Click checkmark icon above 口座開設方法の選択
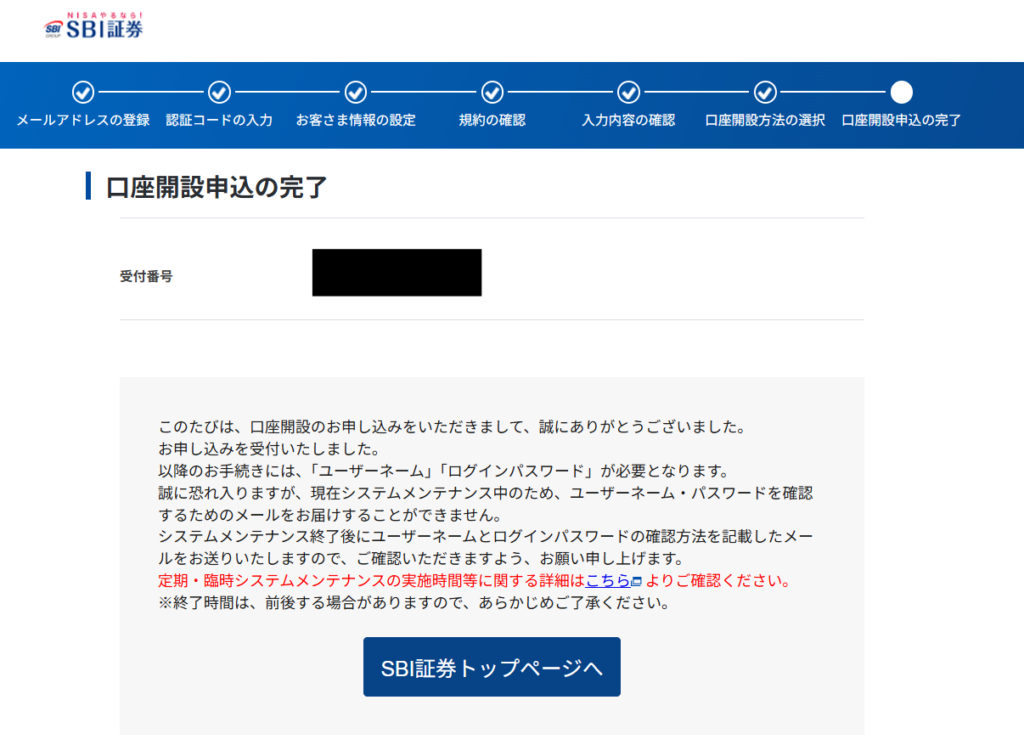The image size is (1024, 745). click(x=765, y=92)
